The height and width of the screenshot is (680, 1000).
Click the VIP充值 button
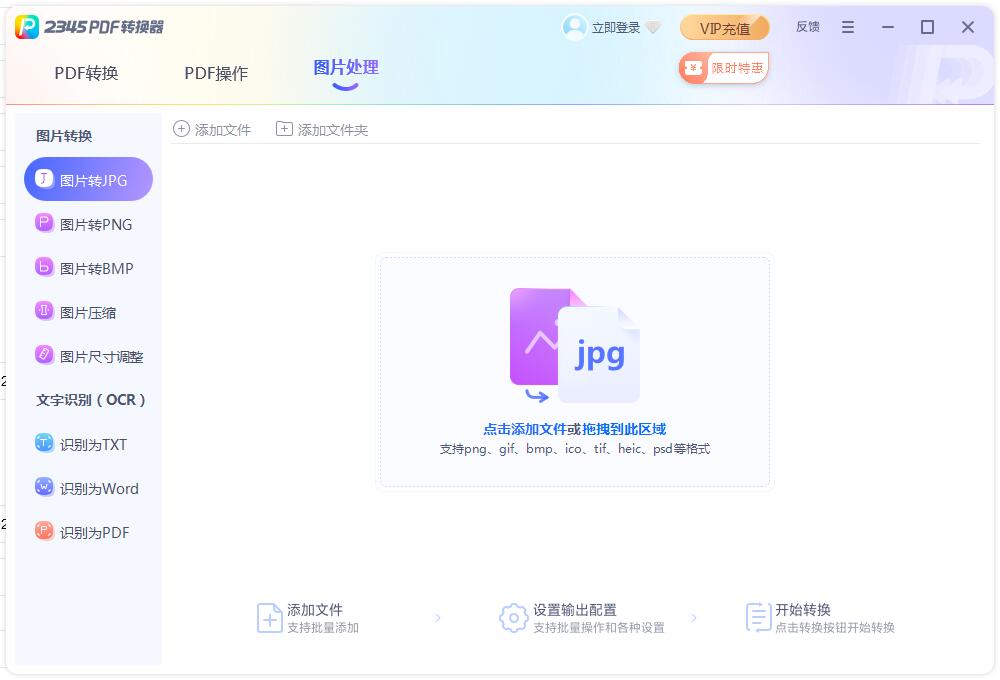pos(724,28)
